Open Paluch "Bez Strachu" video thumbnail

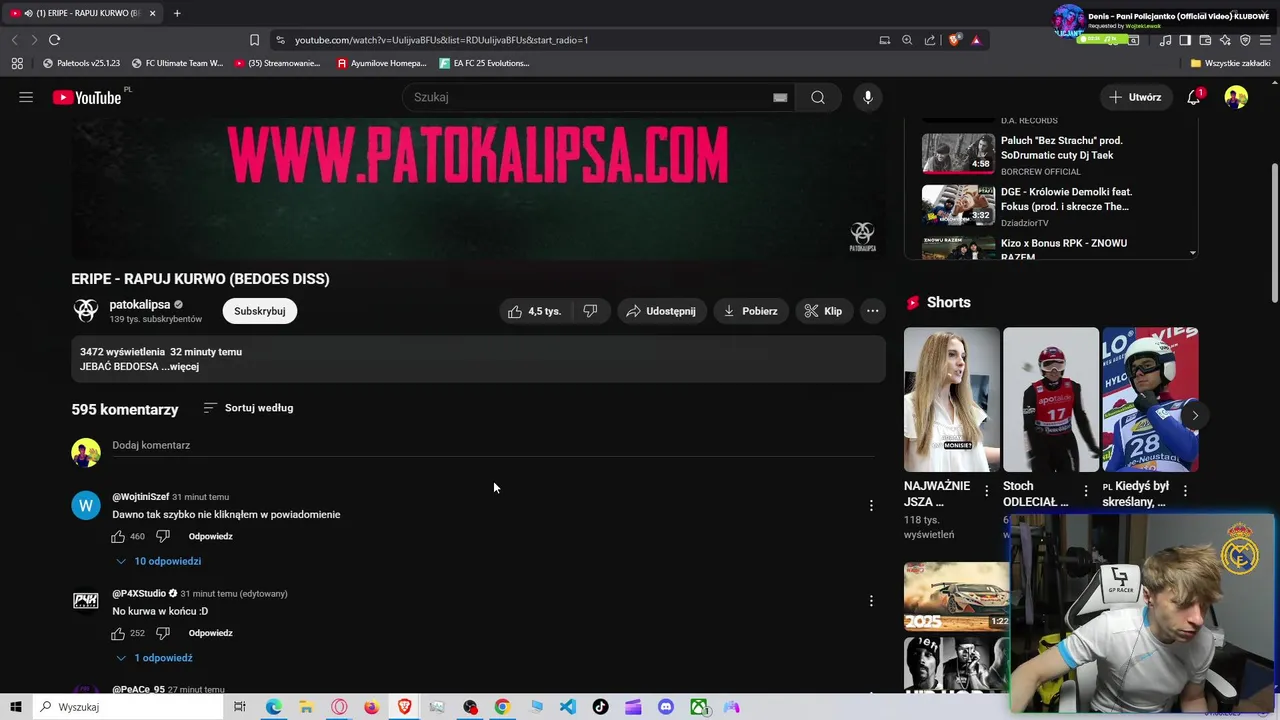tap(958, 153)
